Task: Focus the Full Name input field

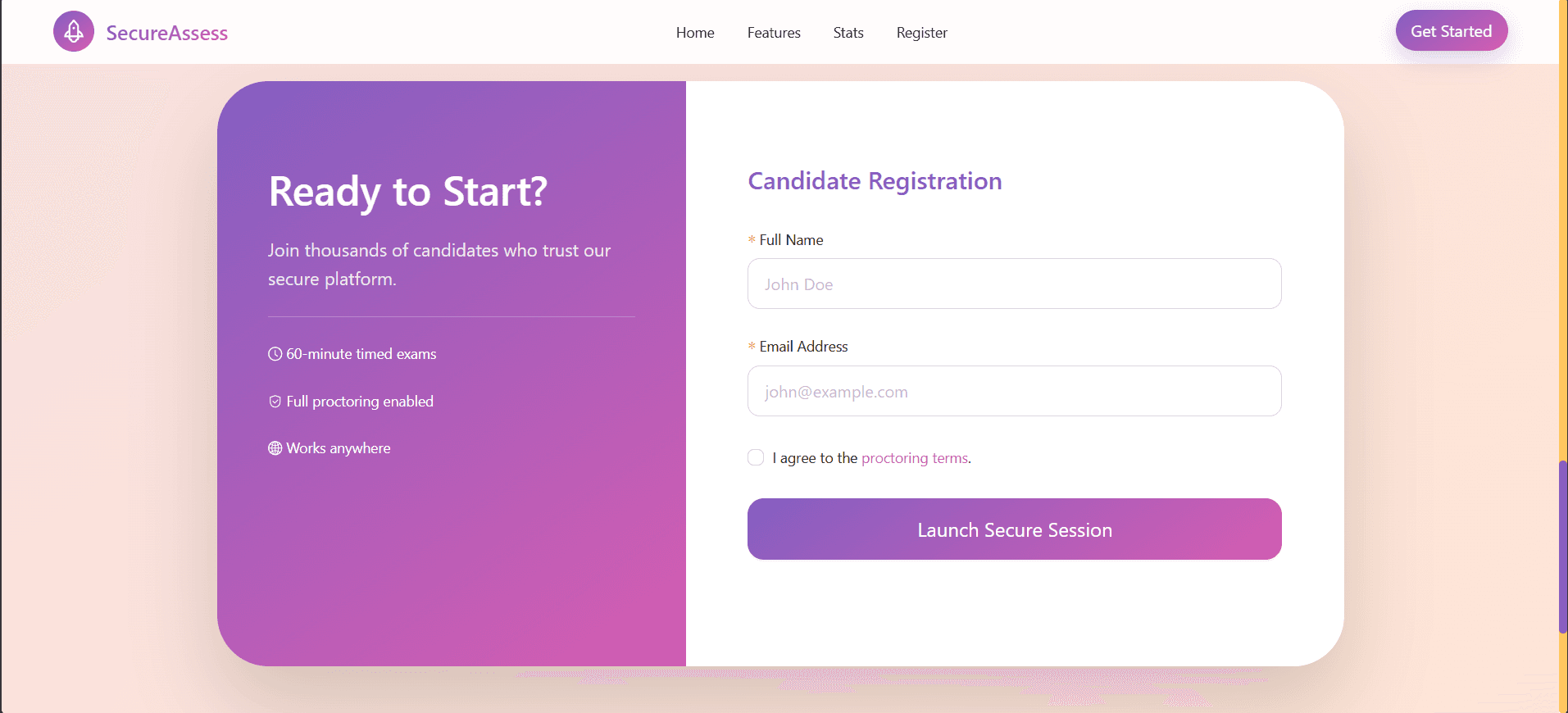Action: [1014, 284]
